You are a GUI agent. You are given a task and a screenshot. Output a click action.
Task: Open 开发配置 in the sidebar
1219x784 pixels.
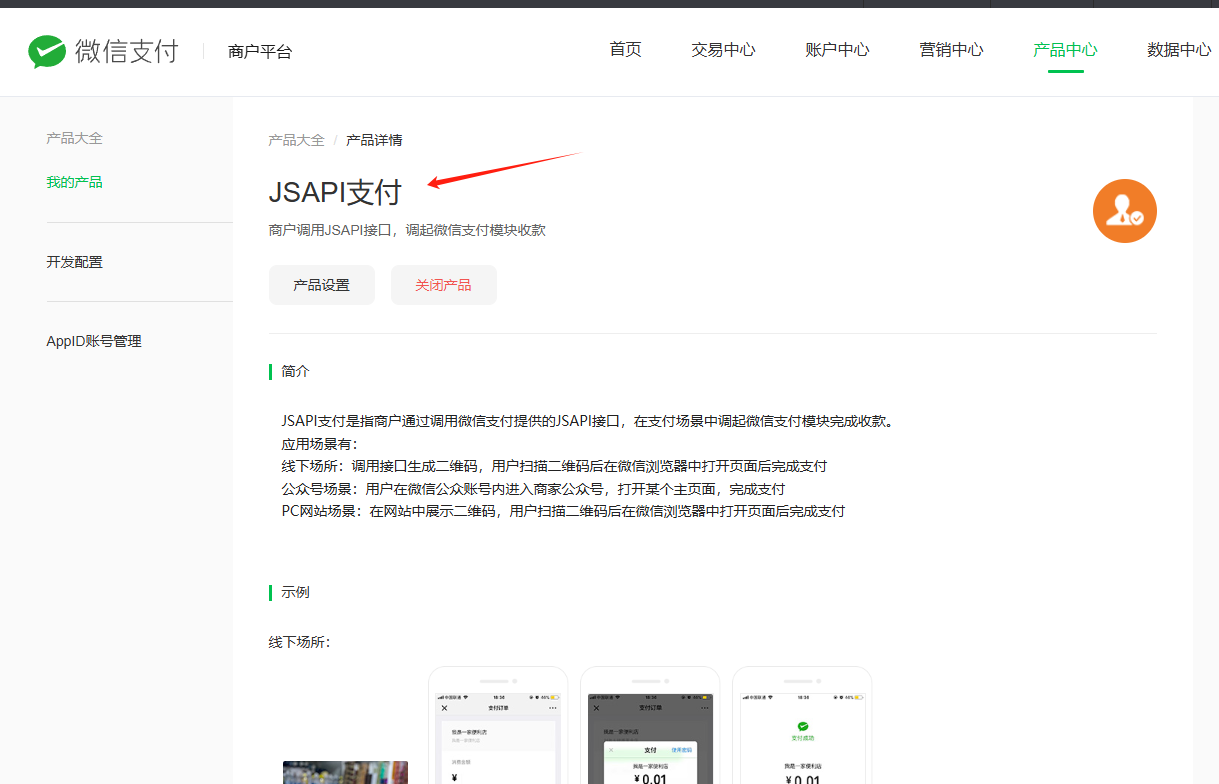click(x=74, y=262)
